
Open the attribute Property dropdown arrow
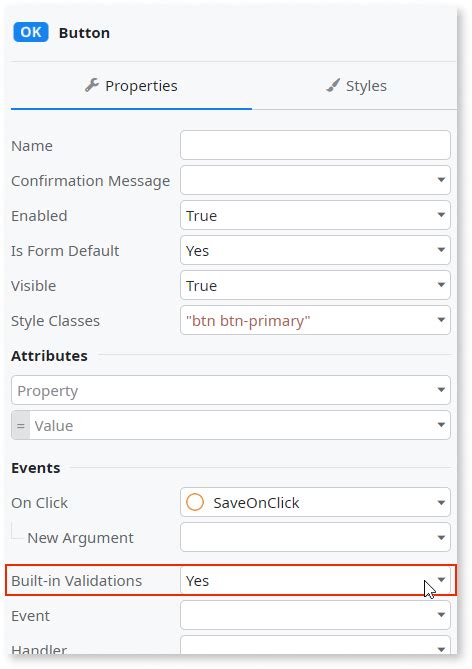click(441, 390)
